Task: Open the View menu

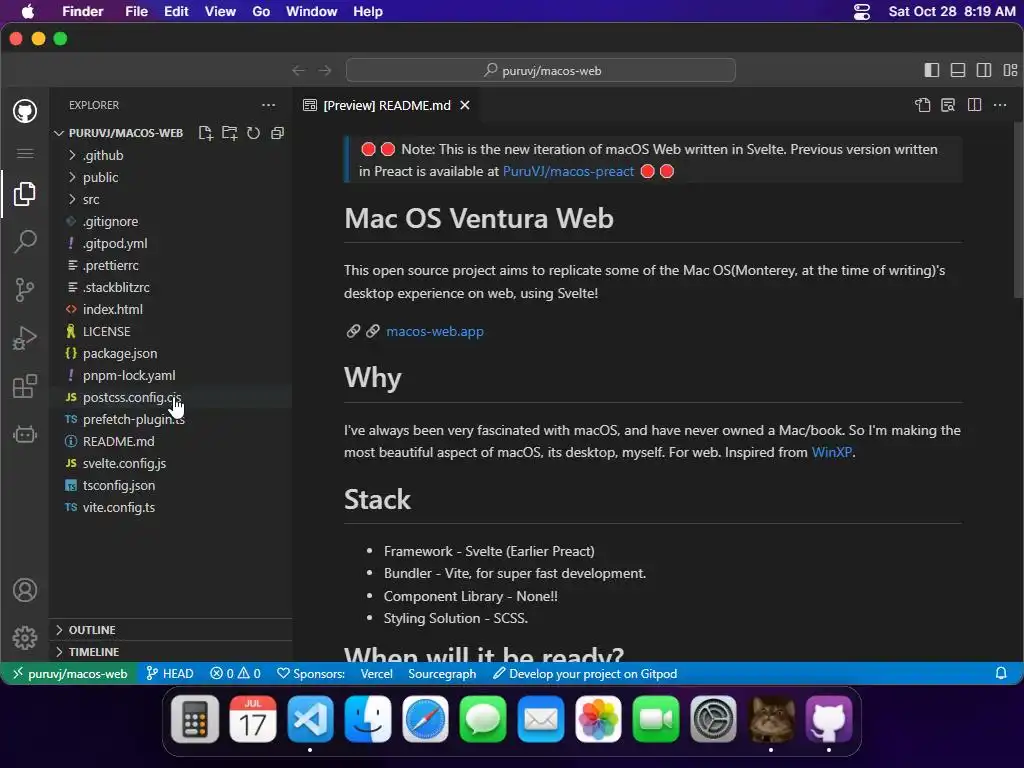Action: (x=220, y=12)
